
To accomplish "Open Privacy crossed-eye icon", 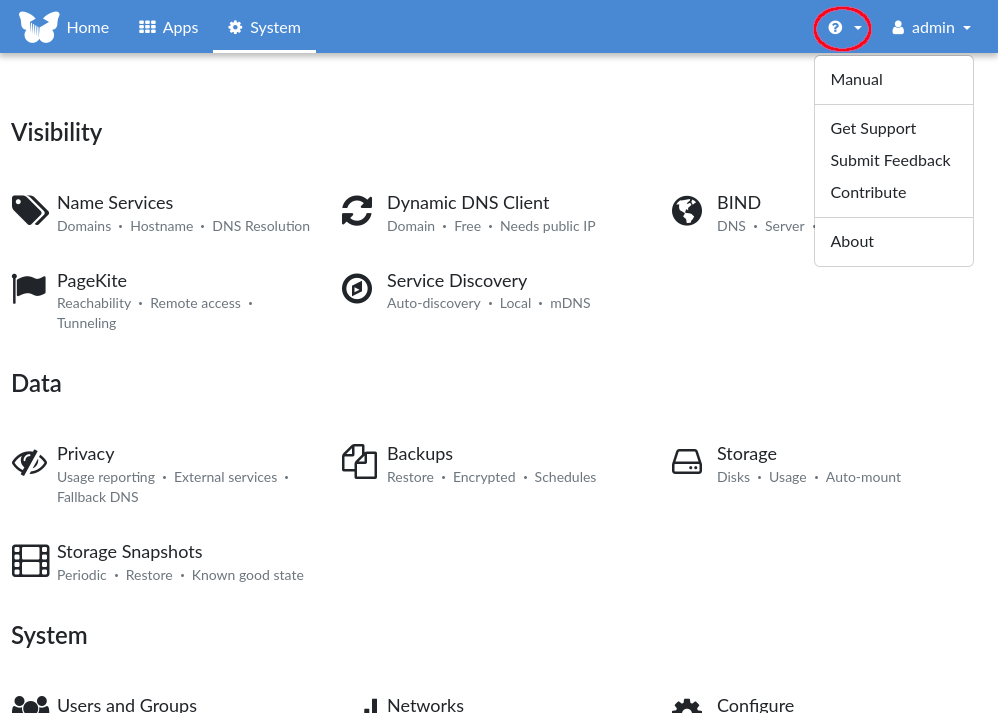I will pyautogui.click(x=30, y=462).
